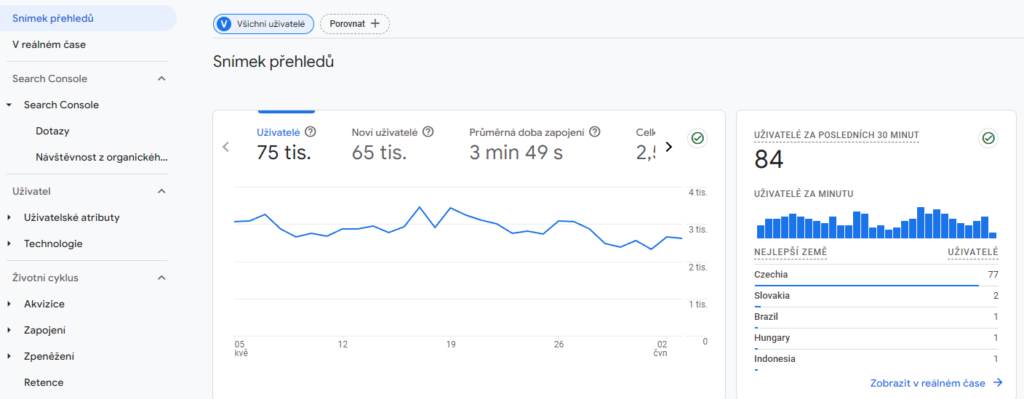Expand the Zpeněžení triangle

tap(9, 357)
